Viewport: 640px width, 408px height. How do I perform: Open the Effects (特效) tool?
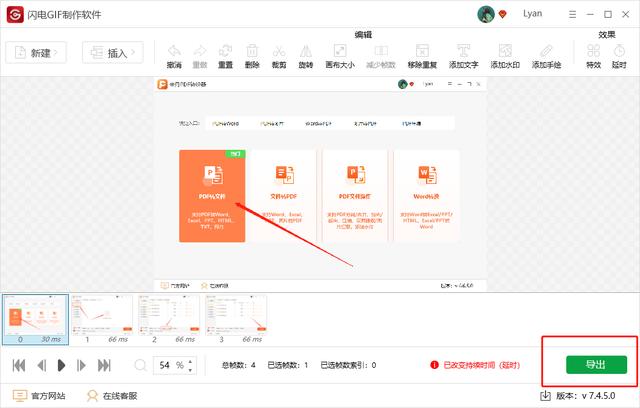[x=593, y=54]
